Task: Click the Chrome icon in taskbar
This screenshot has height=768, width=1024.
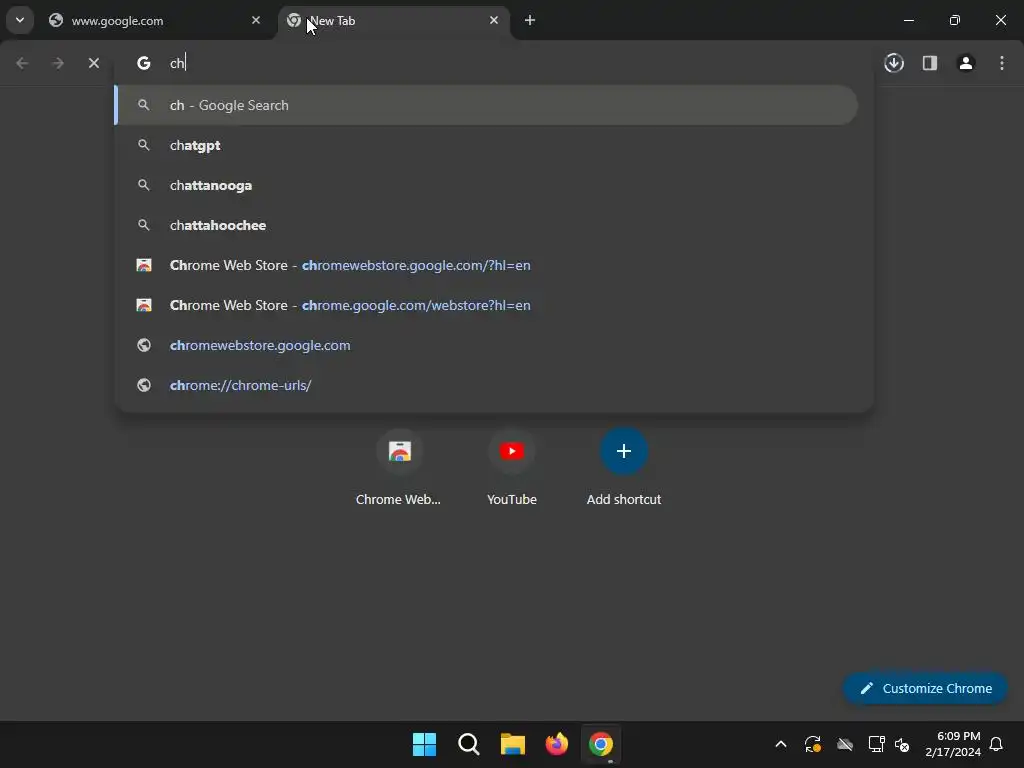Action: click(x=601, y=744)
